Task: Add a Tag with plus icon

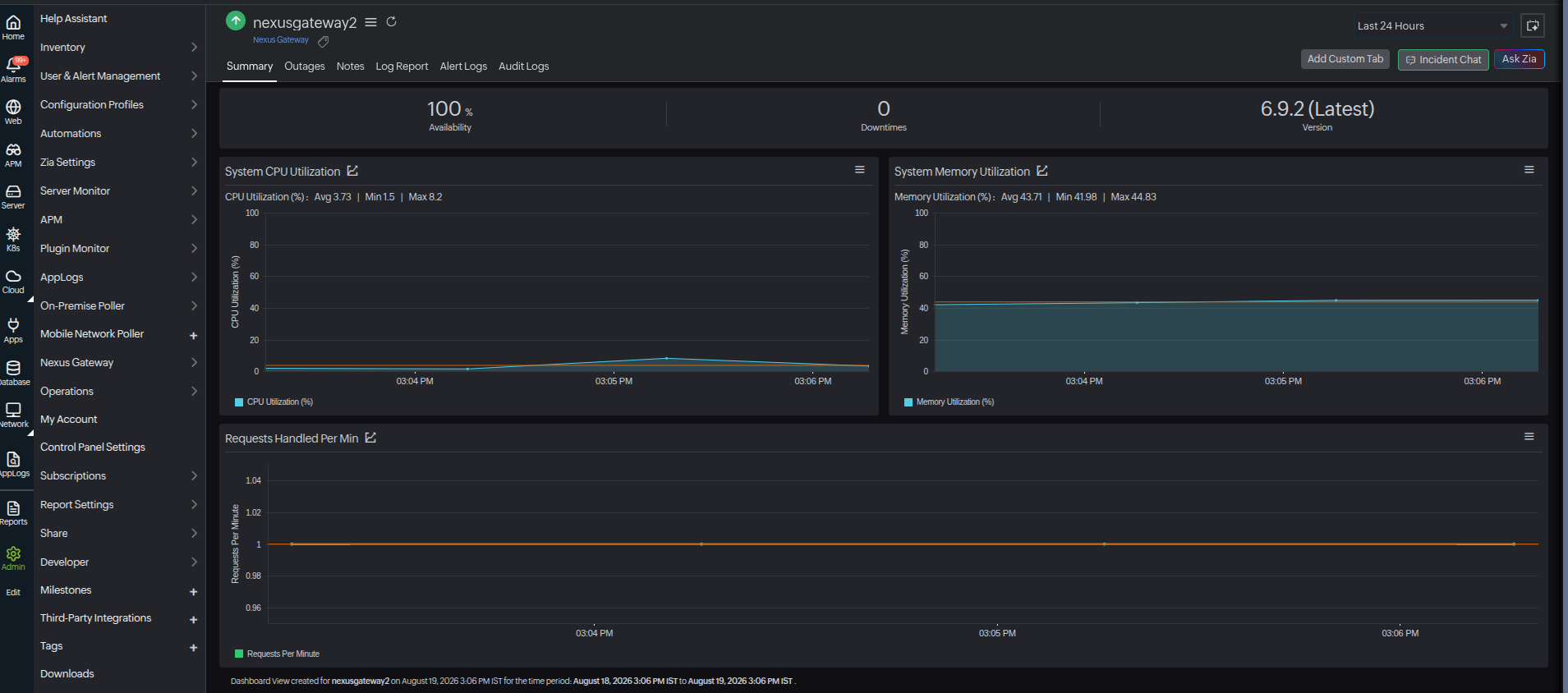Action: (194, 647)
